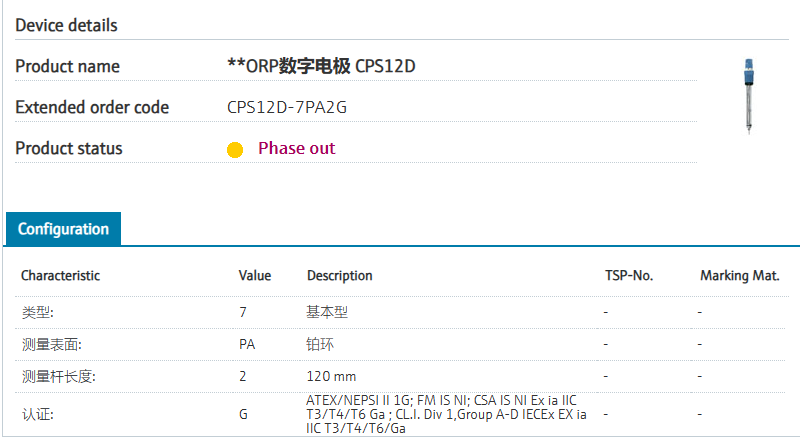Image resolution: width=800 pixels, height=439 pixels.
Task: Click the Marking Mat. column header
Action: click(x=739, y=276)
